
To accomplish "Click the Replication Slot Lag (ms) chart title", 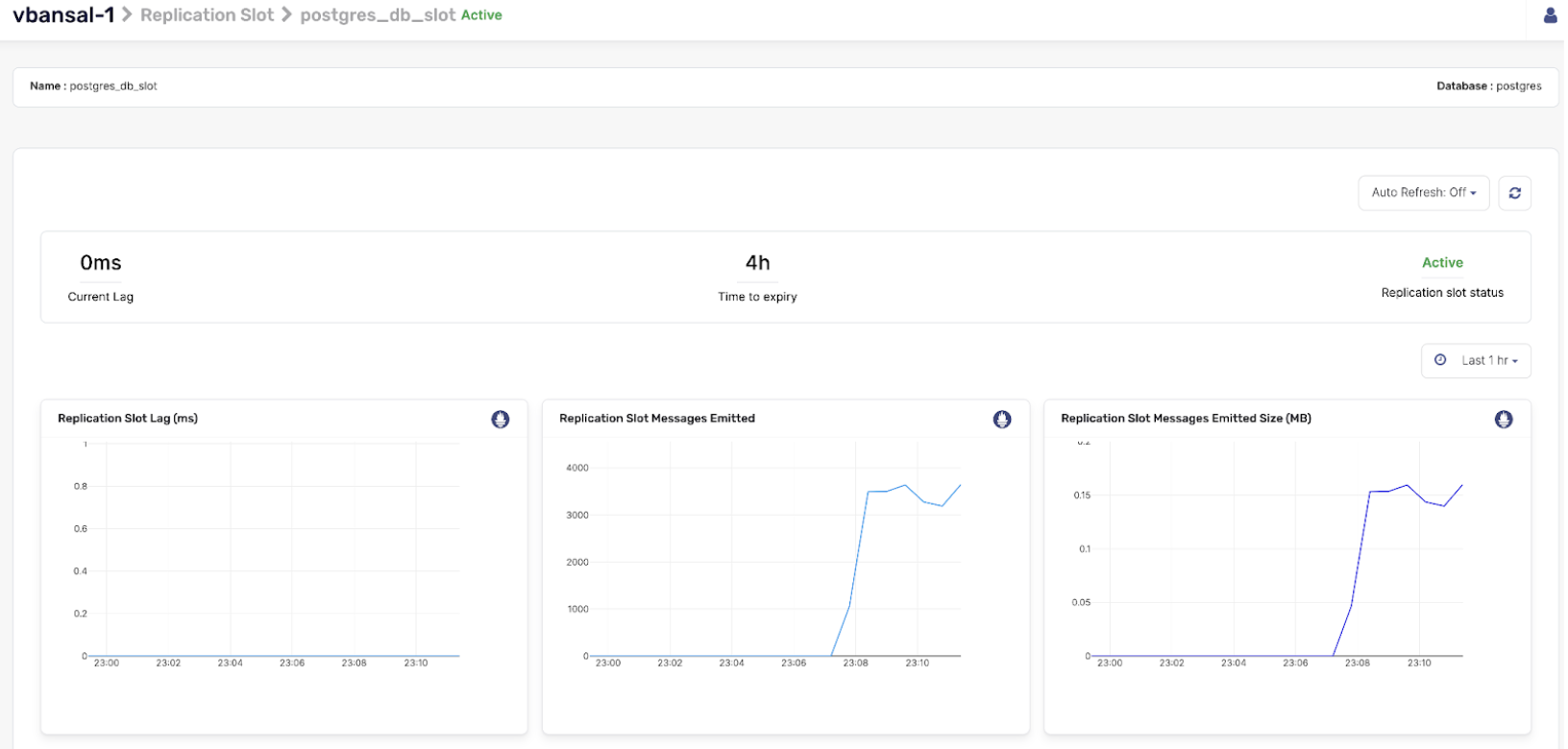I will click(128, 419).
